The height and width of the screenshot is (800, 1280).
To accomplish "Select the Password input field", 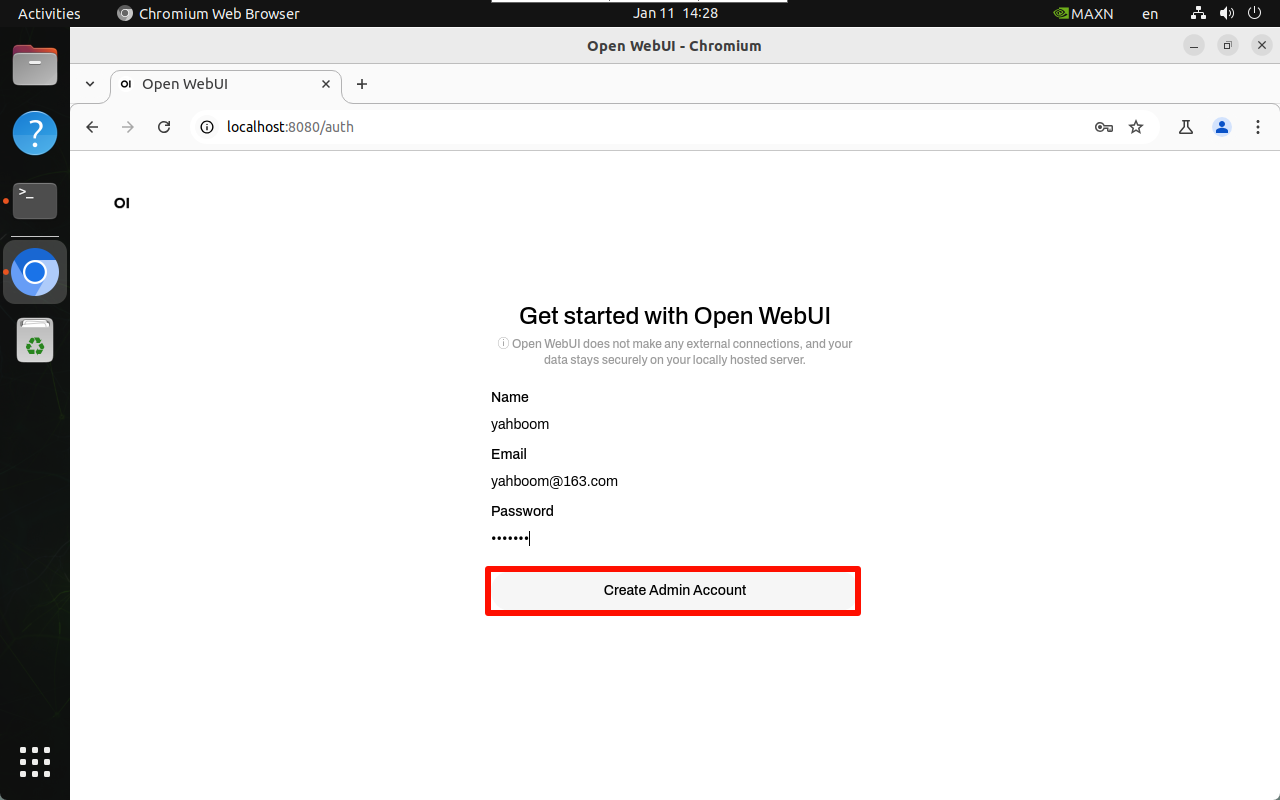I will coord(673,538).
